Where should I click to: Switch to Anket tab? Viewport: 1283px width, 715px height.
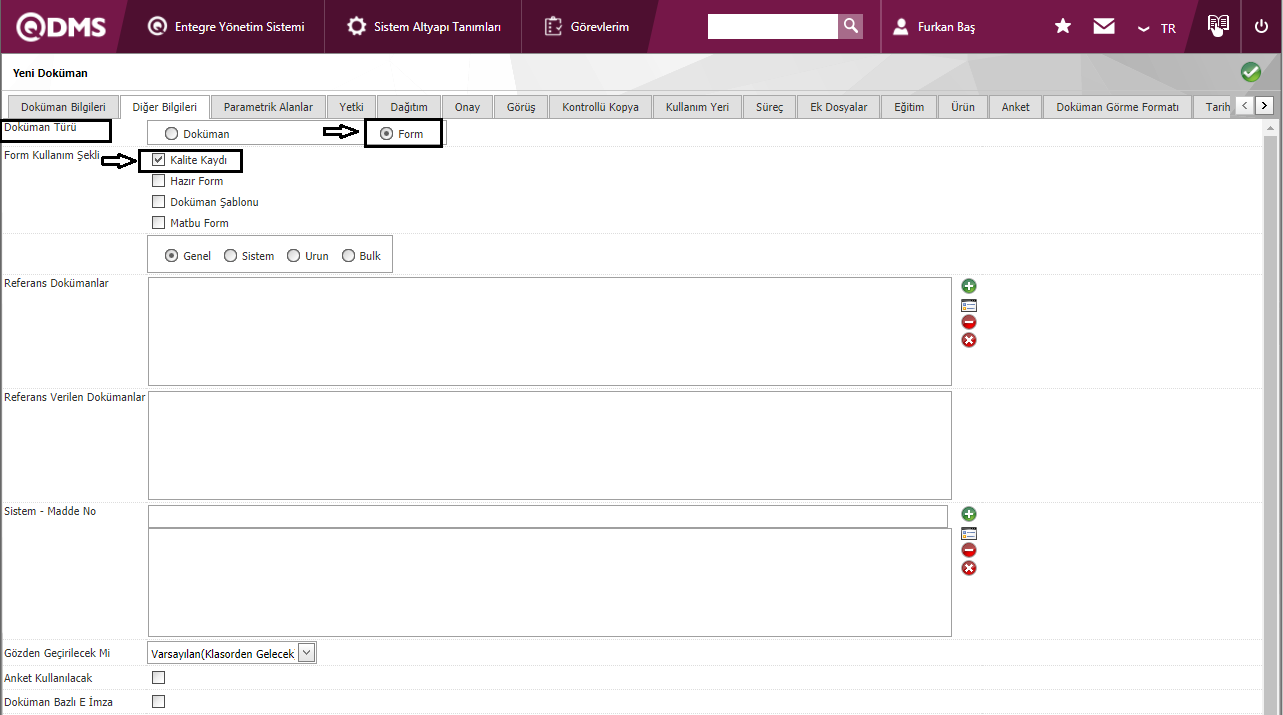coord(1015,107)
